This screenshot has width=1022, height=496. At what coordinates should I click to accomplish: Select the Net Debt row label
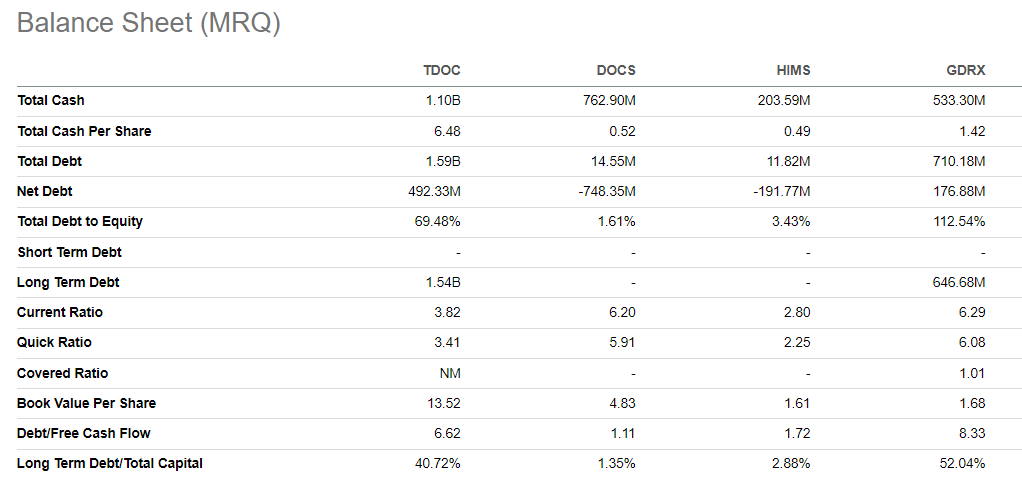tap(45, 192)
